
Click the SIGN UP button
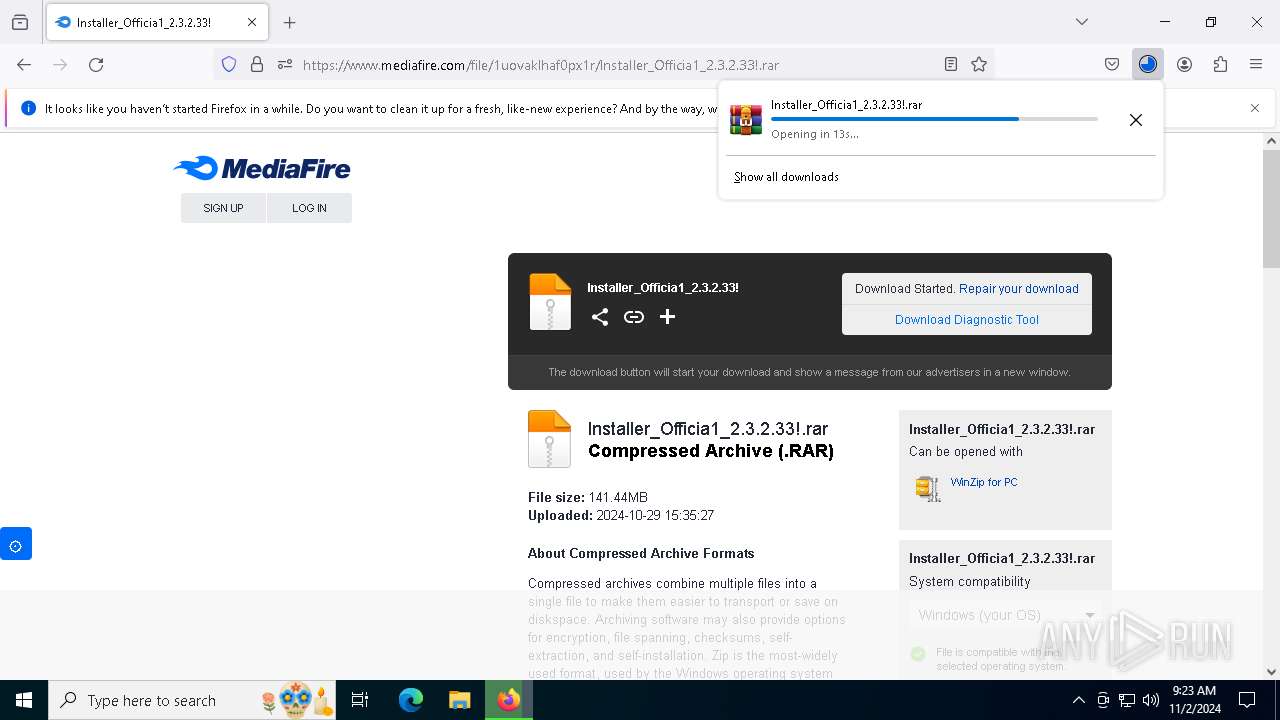coord(223,208)
